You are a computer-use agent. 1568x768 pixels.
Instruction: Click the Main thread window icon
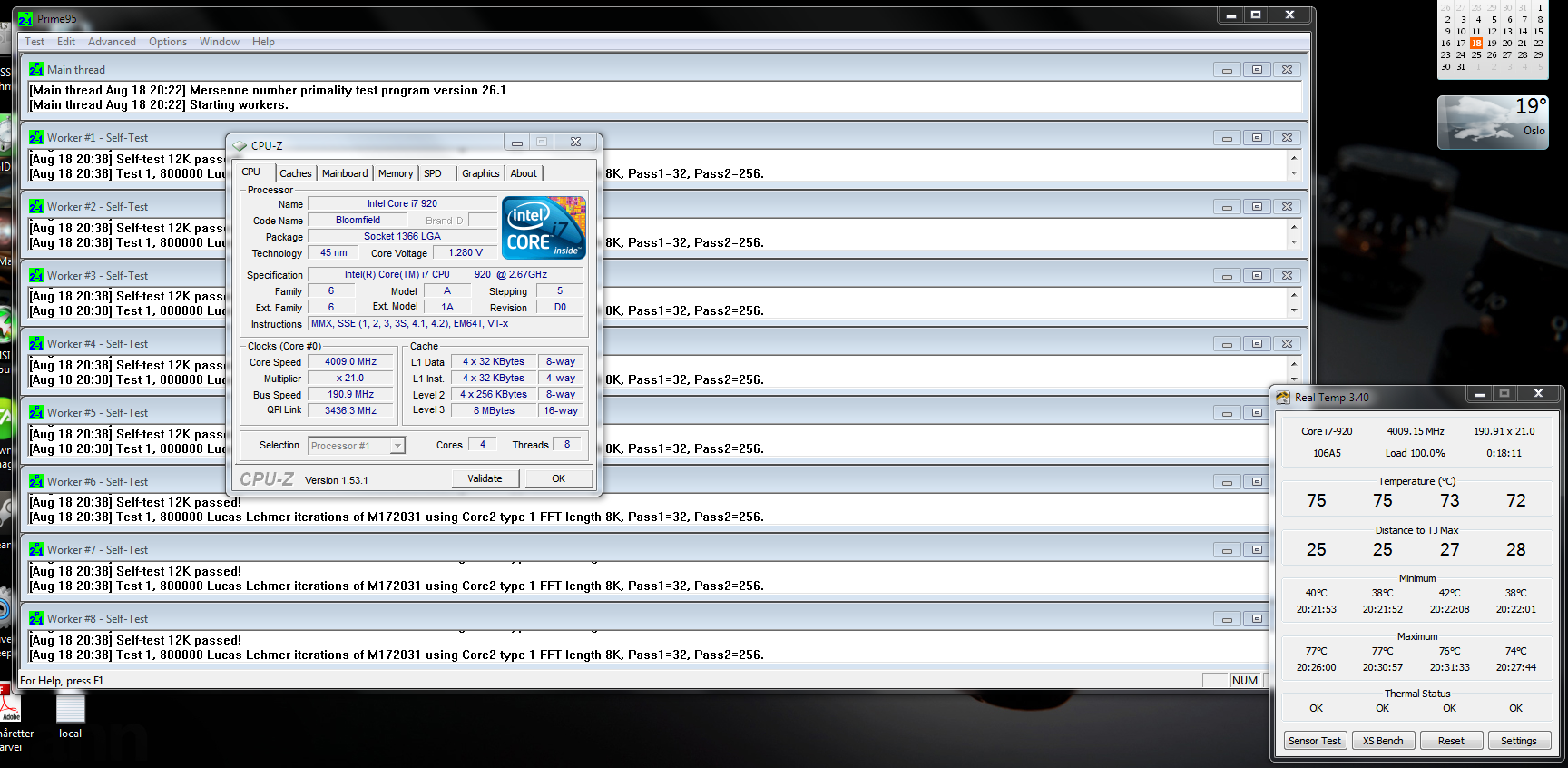click(35, 69)
